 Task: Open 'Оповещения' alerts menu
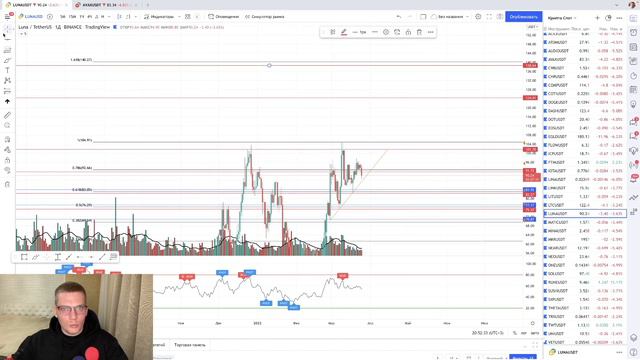(223, 17)
